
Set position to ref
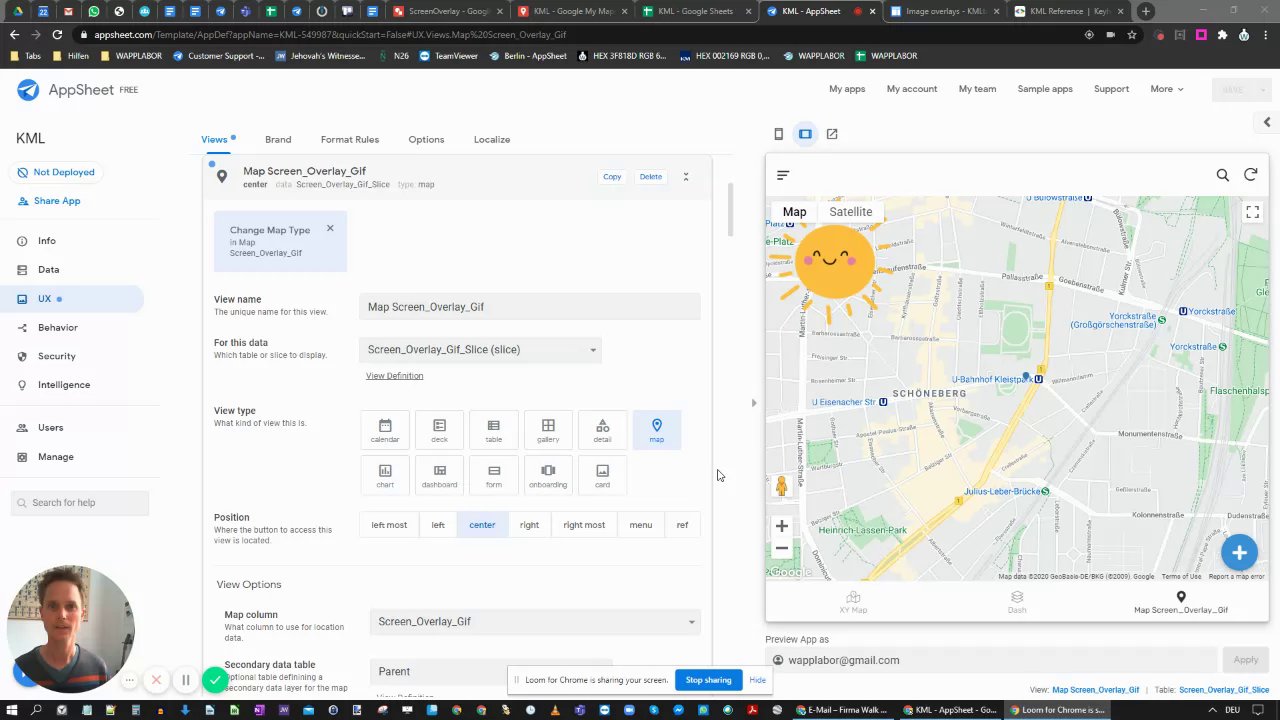[x=682, y=525]
